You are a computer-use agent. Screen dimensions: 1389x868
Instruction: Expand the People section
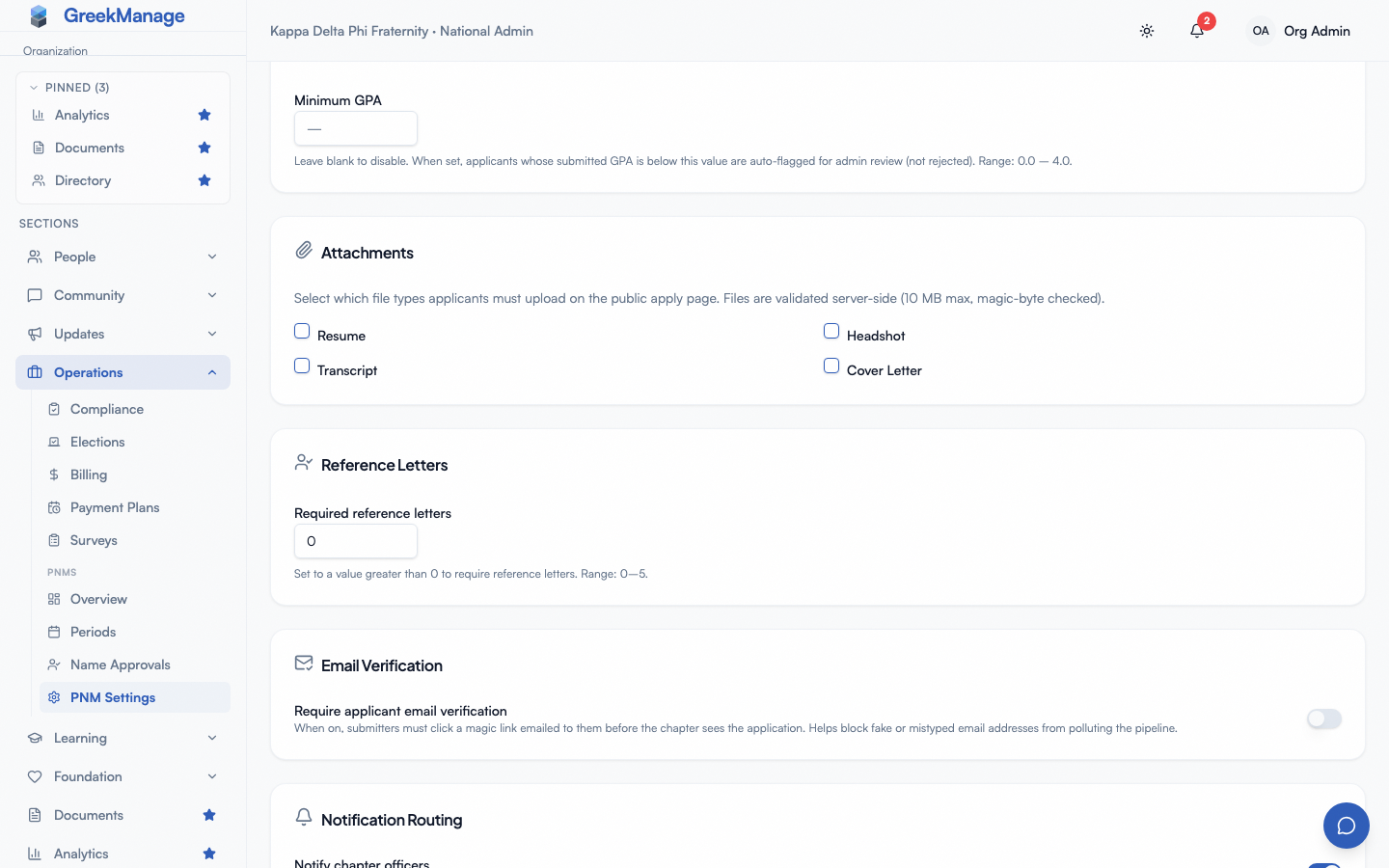(x=123, y=257)
